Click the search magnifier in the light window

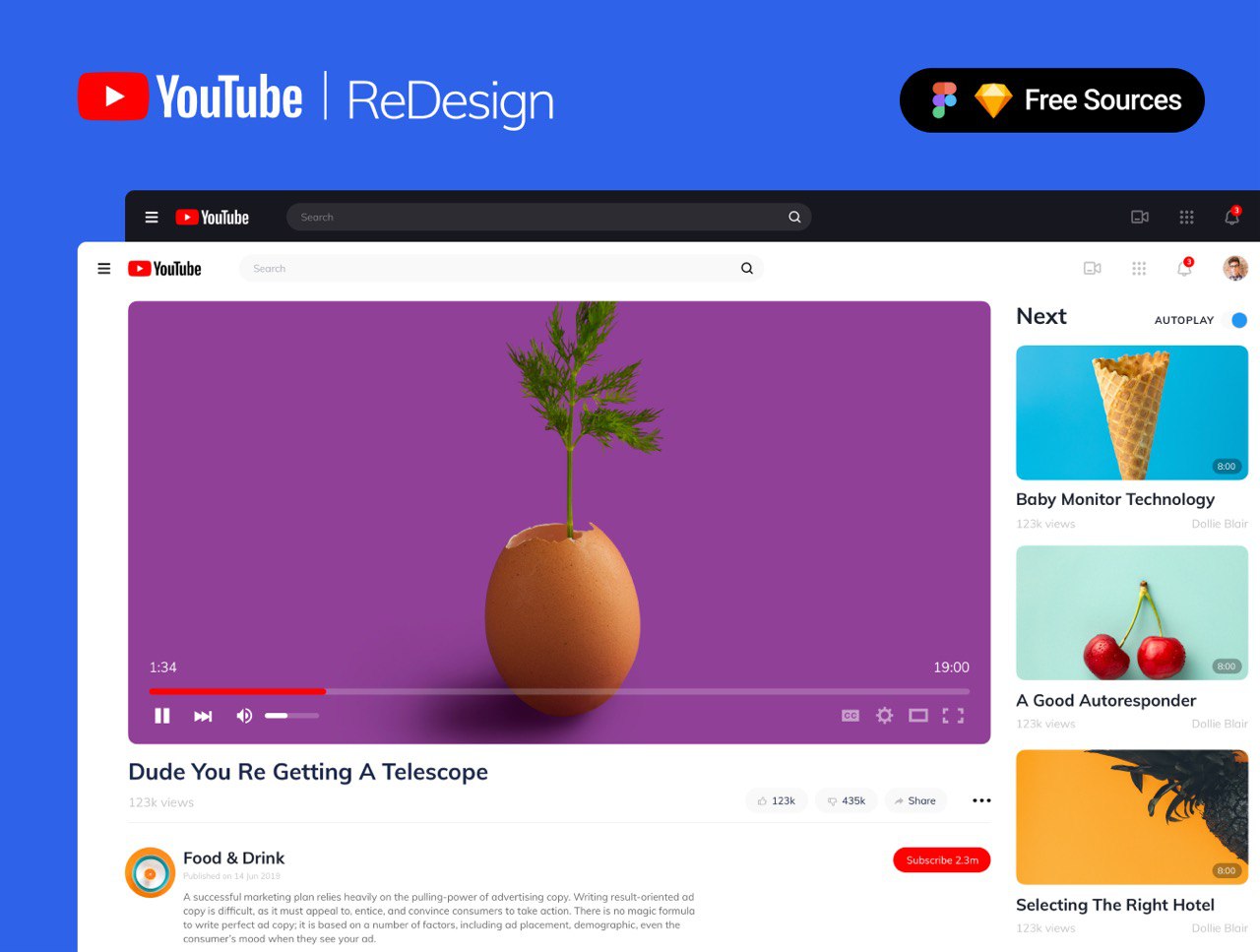pyautogui.click(x=747, y=269)
